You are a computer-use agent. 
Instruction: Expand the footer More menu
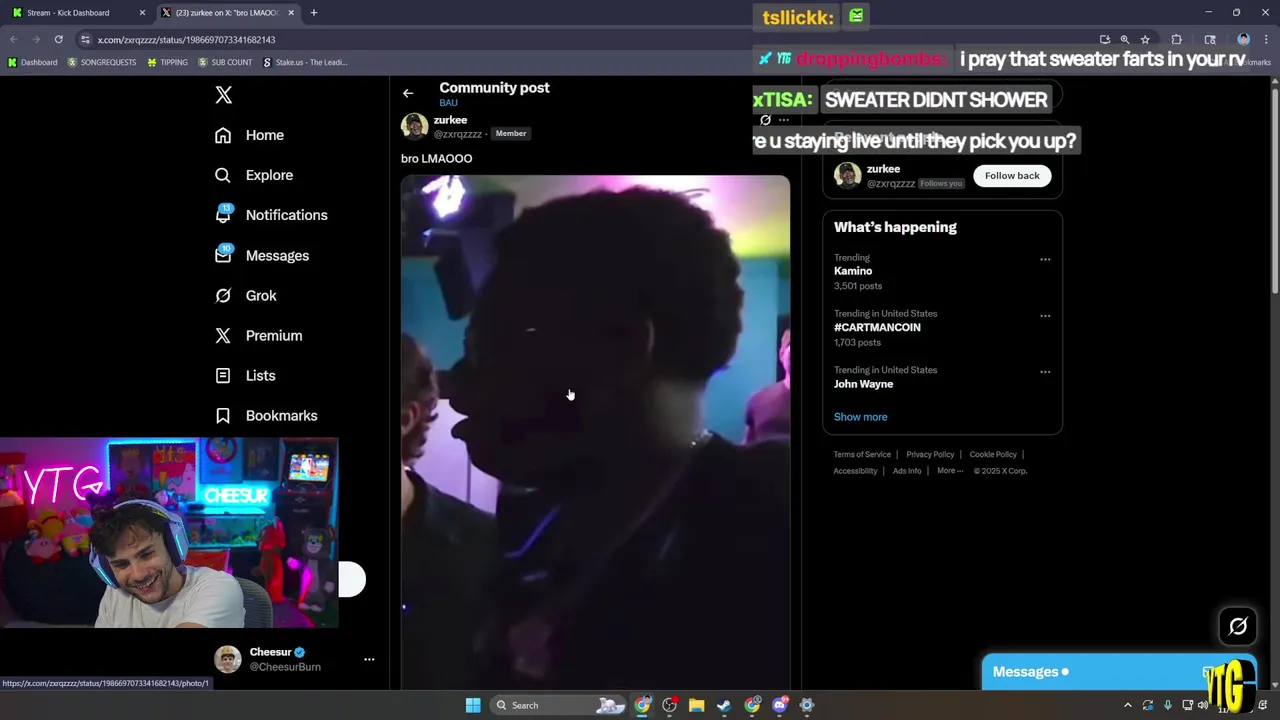[x=950, y=471]
